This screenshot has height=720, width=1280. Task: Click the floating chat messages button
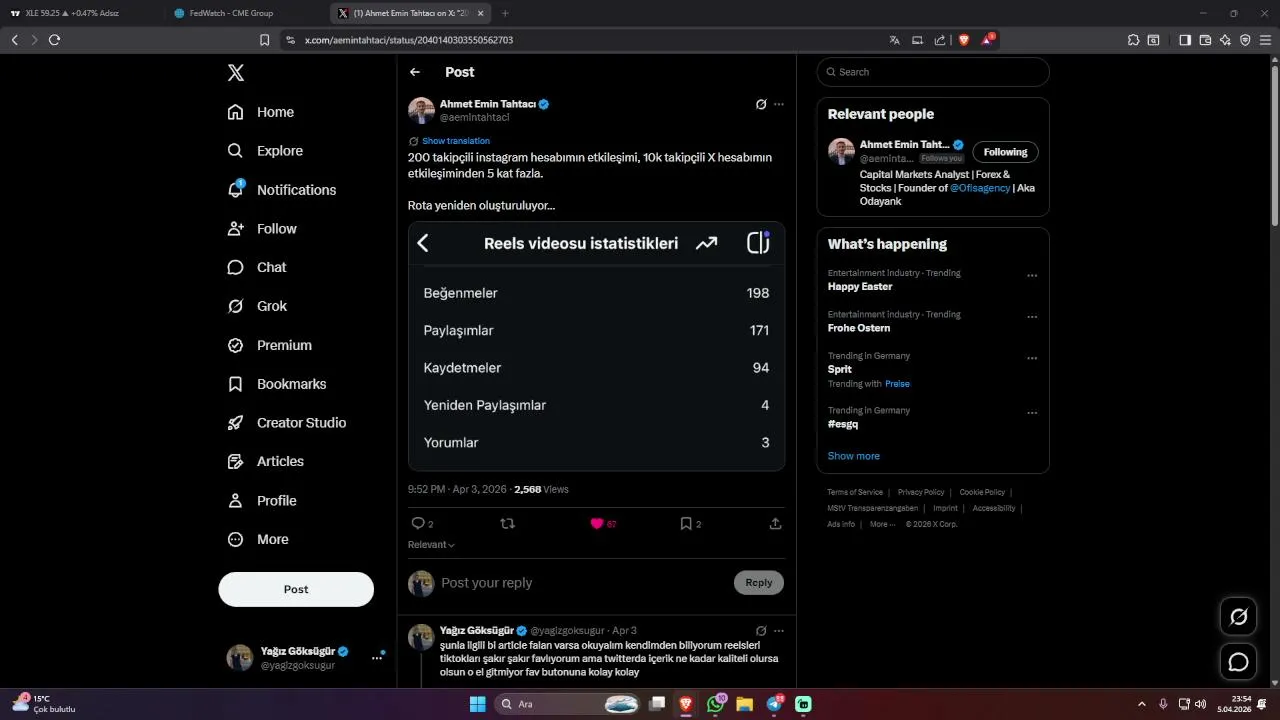point(1239,662)
